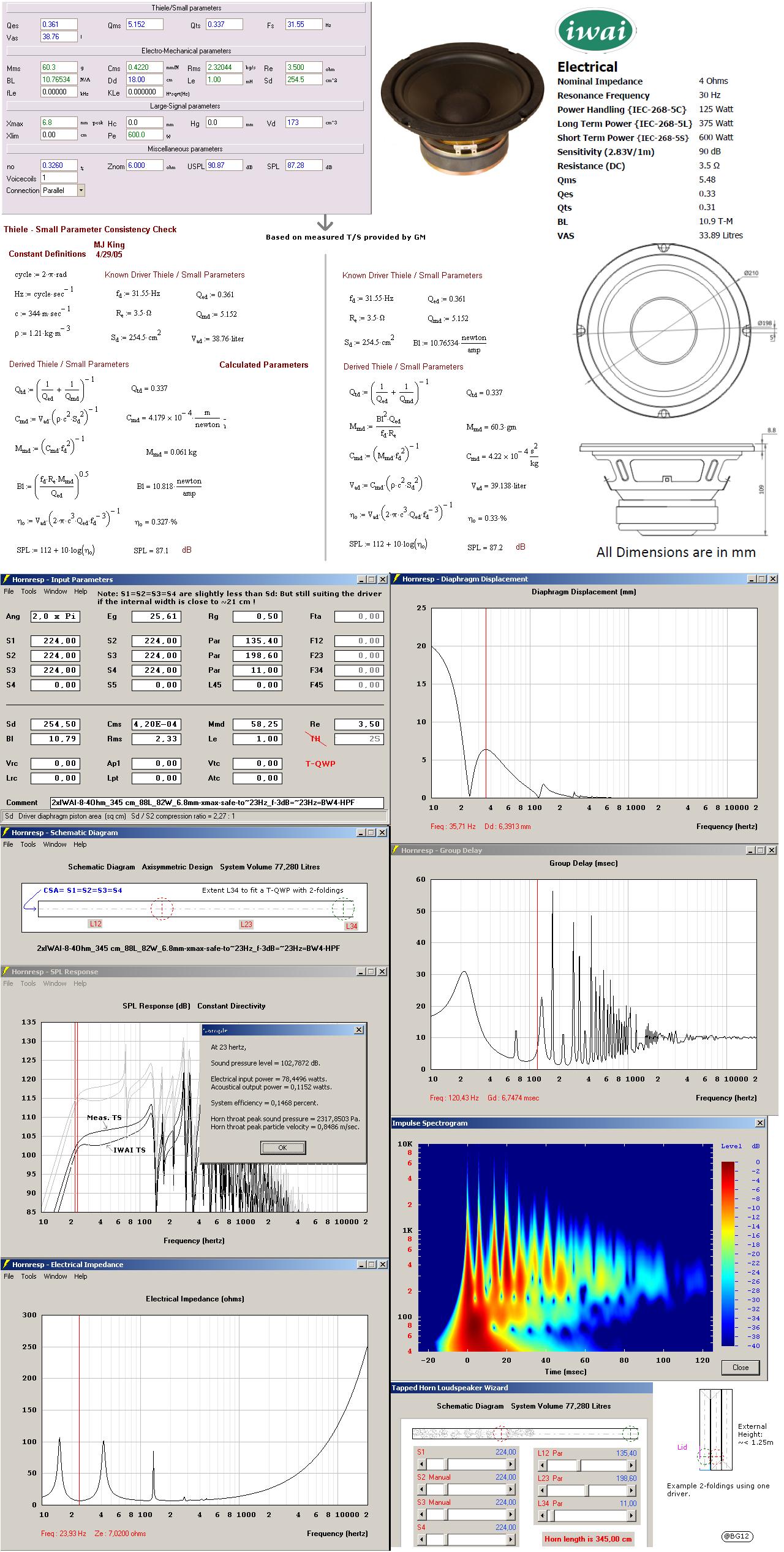Maximize the Group Delay window

coord(761,850)
